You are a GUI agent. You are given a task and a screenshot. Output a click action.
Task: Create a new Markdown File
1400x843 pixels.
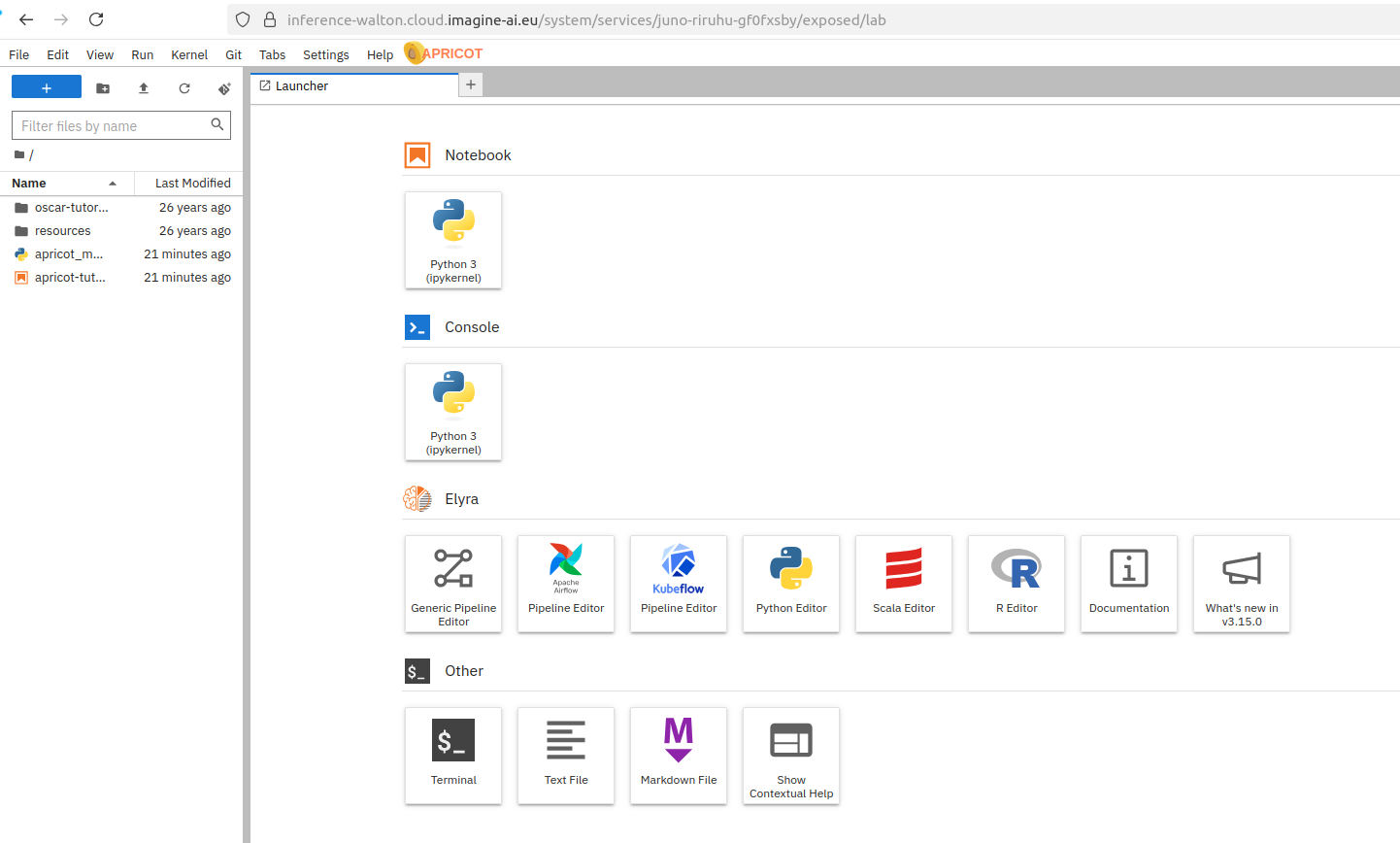pos(679,756)
